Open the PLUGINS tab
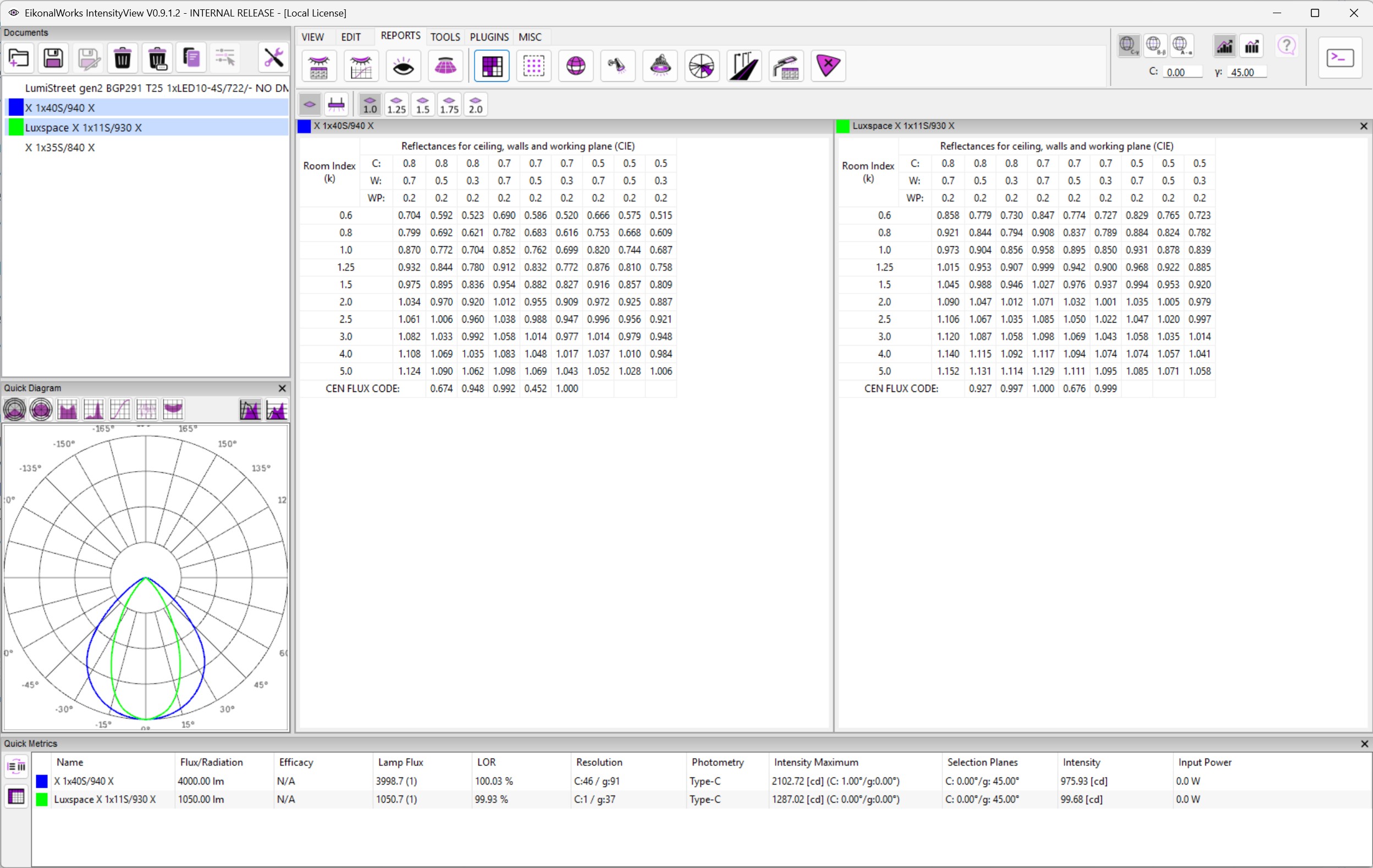 click(489, 37)
